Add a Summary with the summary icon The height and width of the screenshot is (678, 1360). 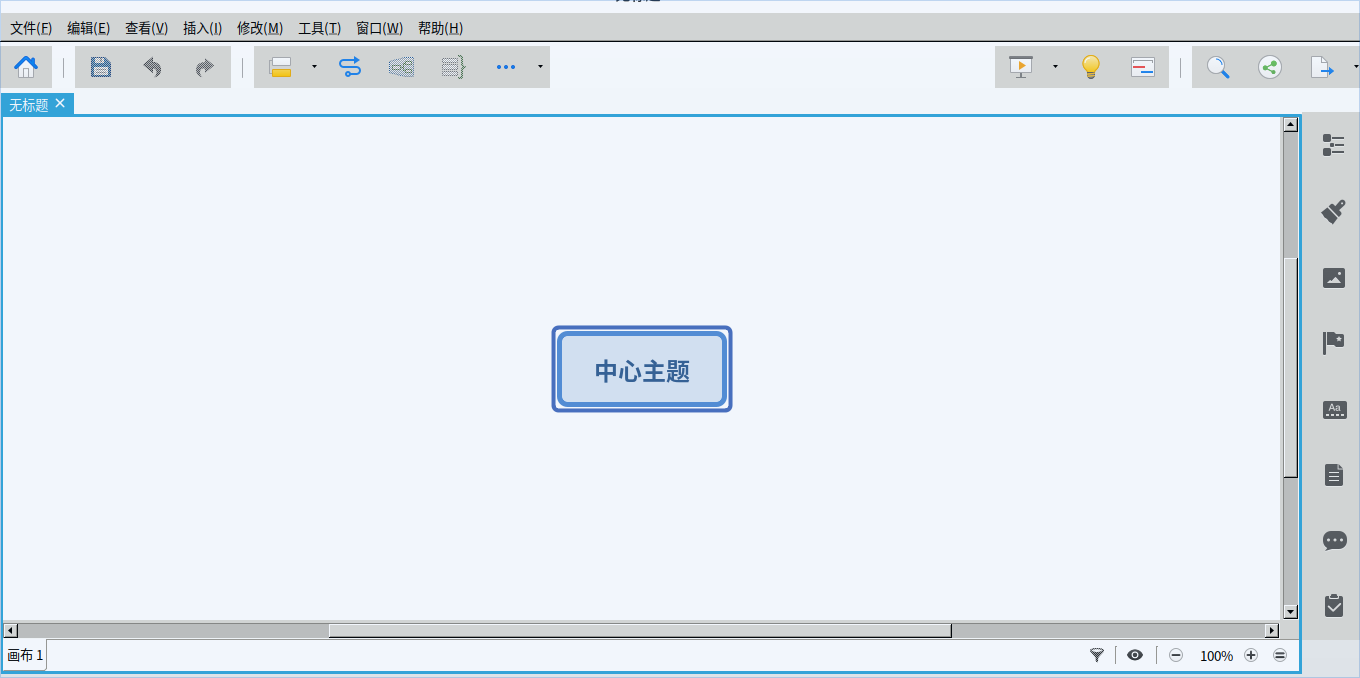(x=451, y=67)
